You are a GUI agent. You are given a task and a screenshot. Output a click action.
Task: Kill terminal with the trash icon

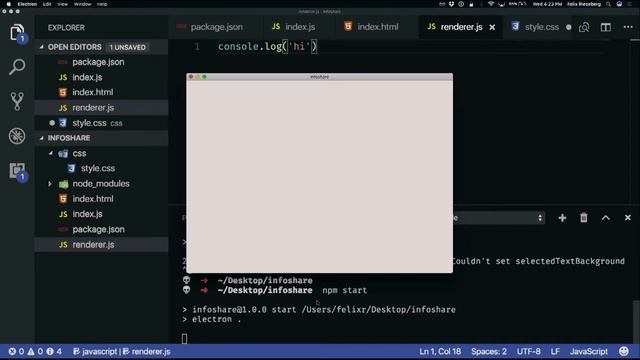[x=584, y=218]
